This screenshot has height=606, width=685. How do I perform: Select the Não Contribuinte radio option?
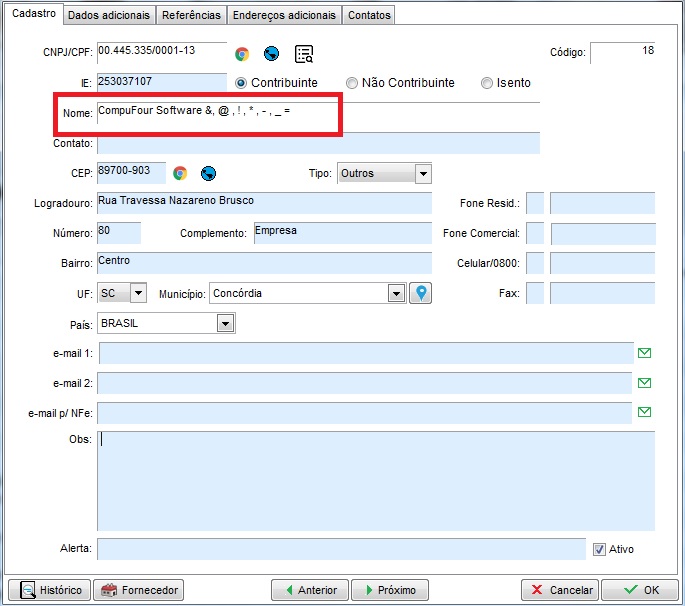point(352,83)
